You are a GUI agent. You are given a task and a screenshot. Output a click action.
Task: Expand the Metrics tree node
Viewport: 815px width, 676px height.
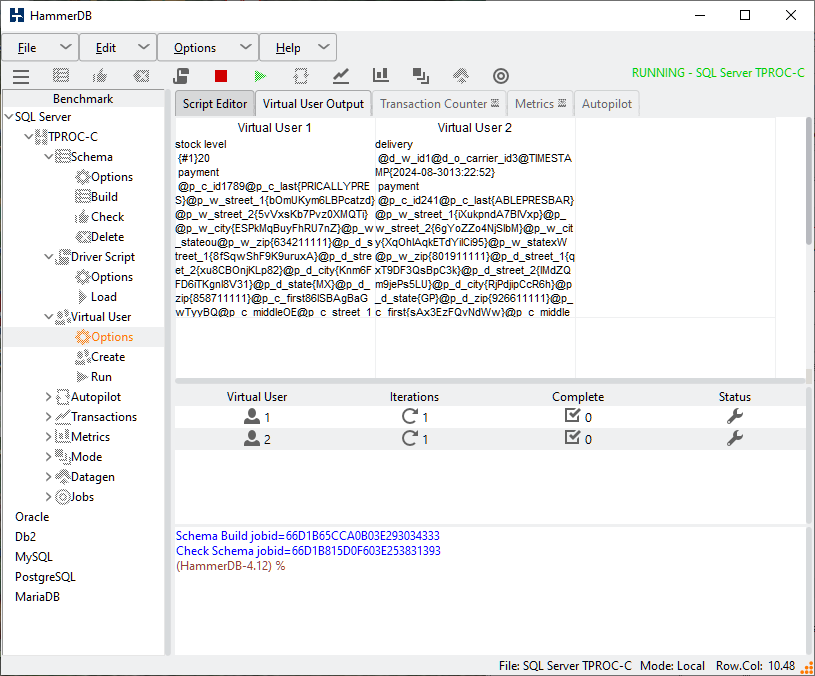(x=48, y=437)
